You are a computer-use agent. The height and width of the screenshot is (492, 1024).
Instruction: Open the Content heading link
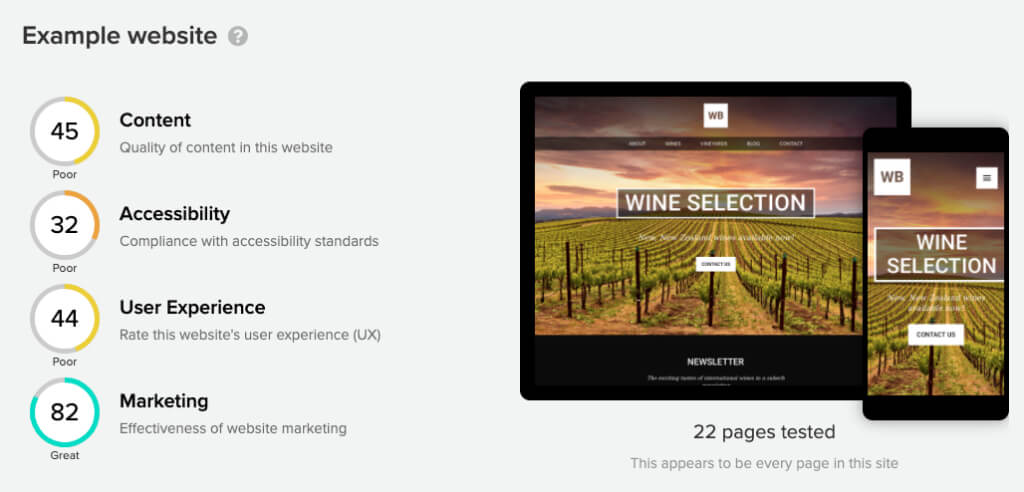coord(155,120)
